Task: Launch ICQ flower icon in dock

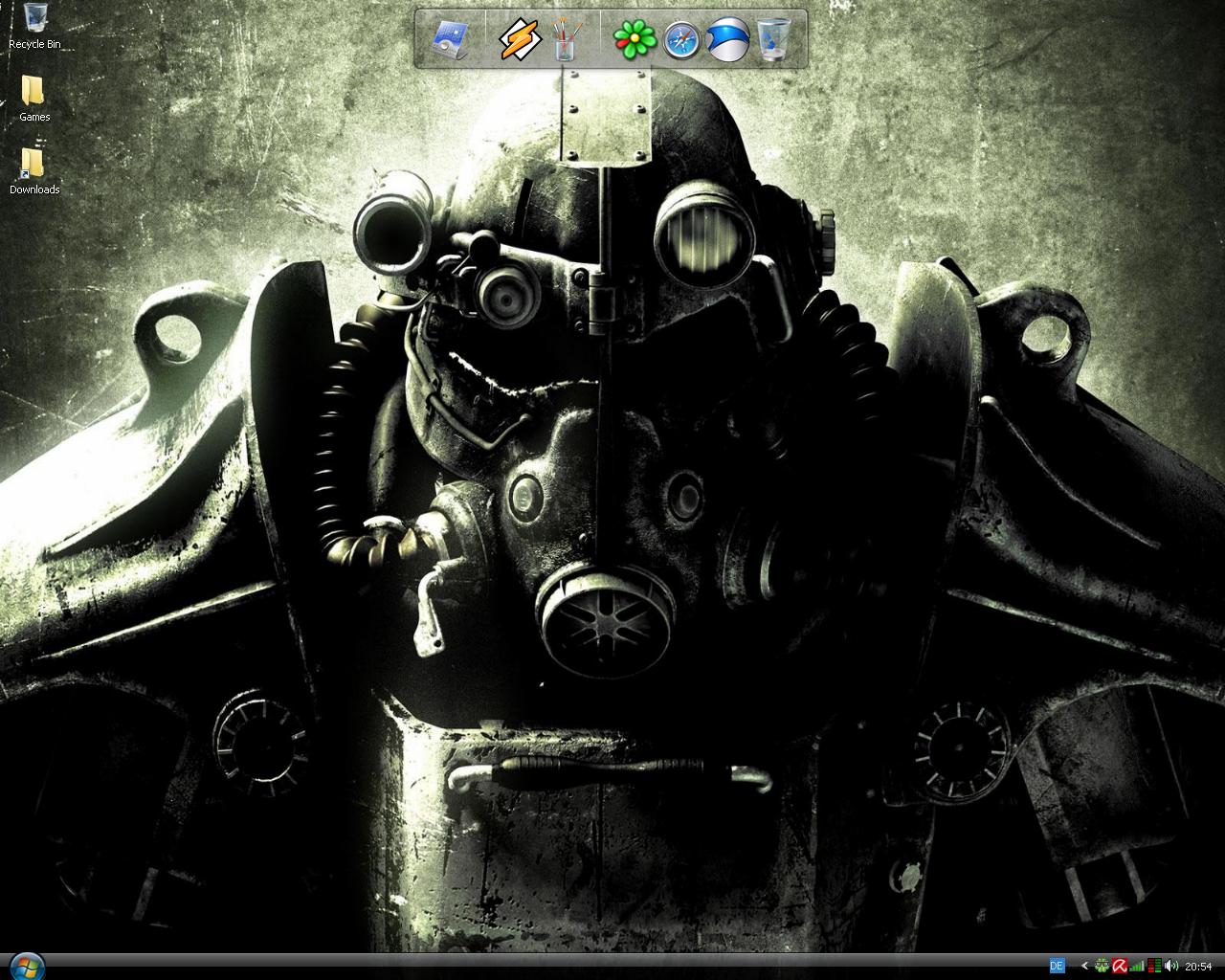Action: pos(634,40)
